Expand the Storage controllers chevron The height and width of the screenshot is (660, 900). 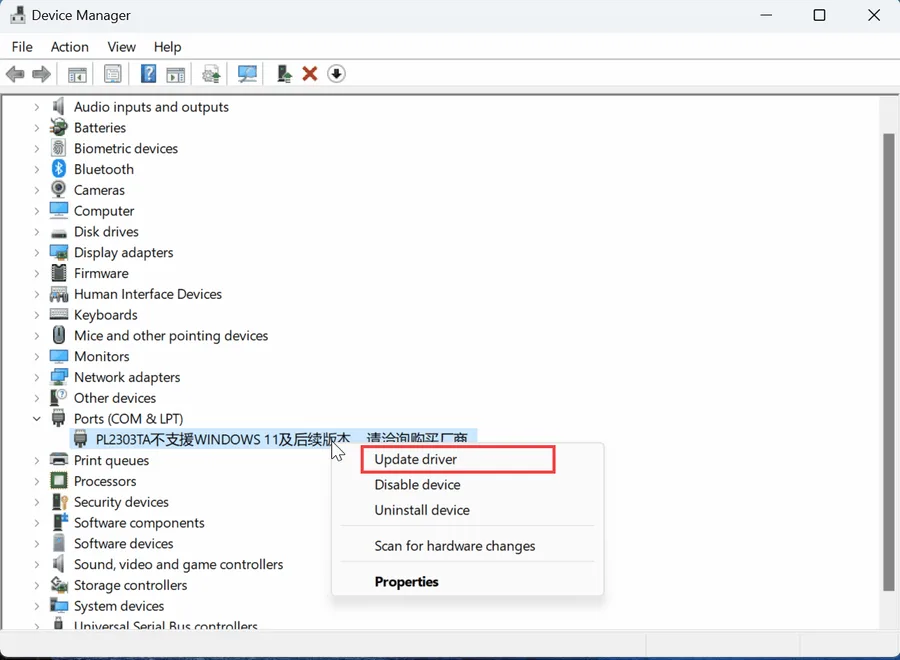click(37, 585)
